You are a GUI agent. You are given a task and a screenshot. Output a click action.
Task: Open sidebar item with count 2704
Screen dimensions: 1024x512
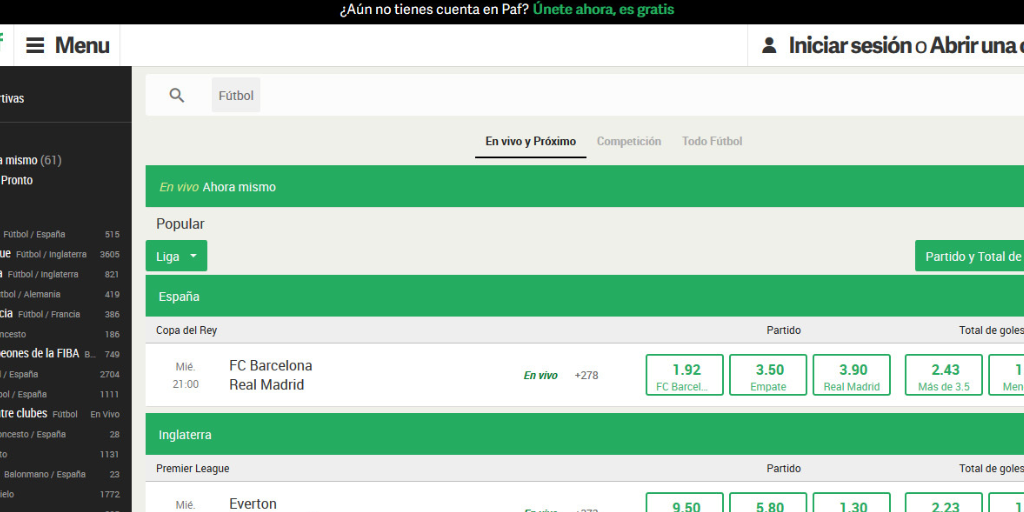[60, 374]
